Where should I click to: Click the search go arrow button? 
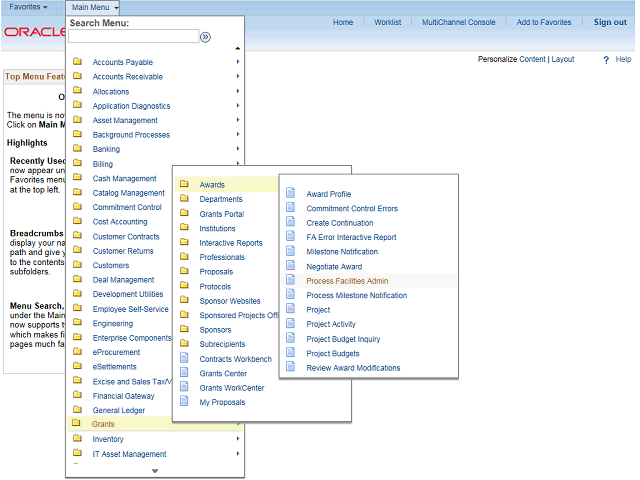(x=205, y=37)
